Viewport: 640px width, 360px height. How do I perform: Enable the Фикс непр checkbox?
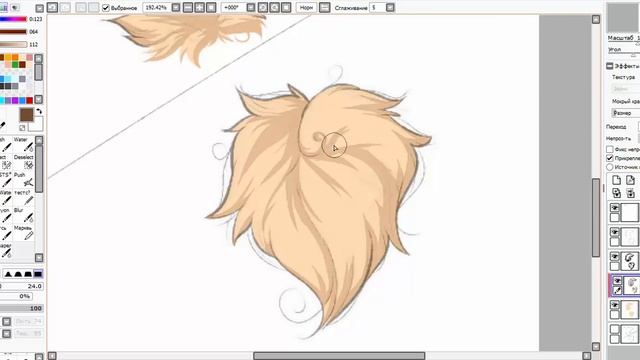(610, 149)
